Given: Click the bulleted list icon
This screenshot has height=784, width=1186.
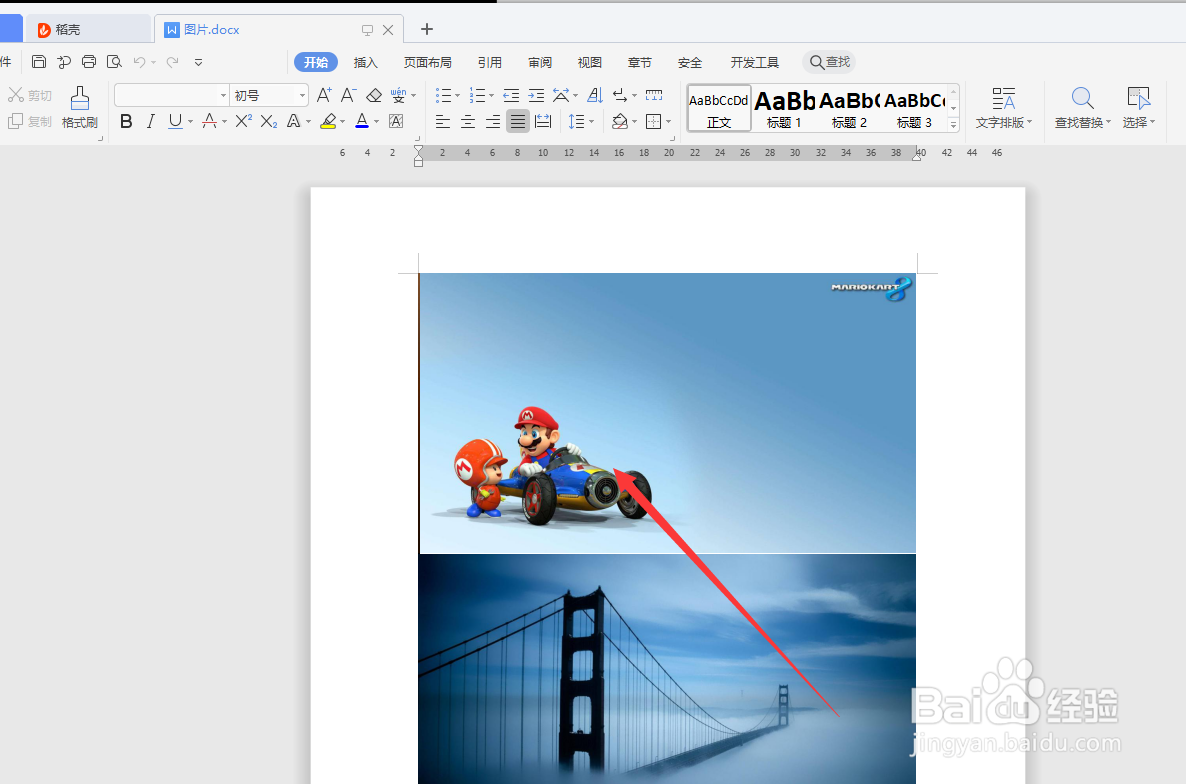Looking at the screenshot, I should [x=444, y=95].
